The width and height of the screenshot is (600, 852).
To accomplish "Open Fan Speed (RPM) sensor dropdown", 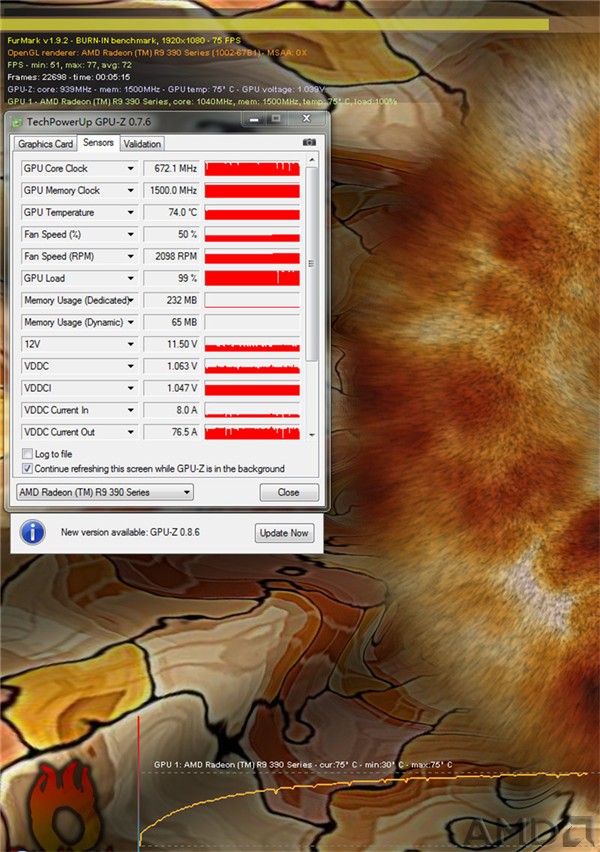I will click(130, 256).
